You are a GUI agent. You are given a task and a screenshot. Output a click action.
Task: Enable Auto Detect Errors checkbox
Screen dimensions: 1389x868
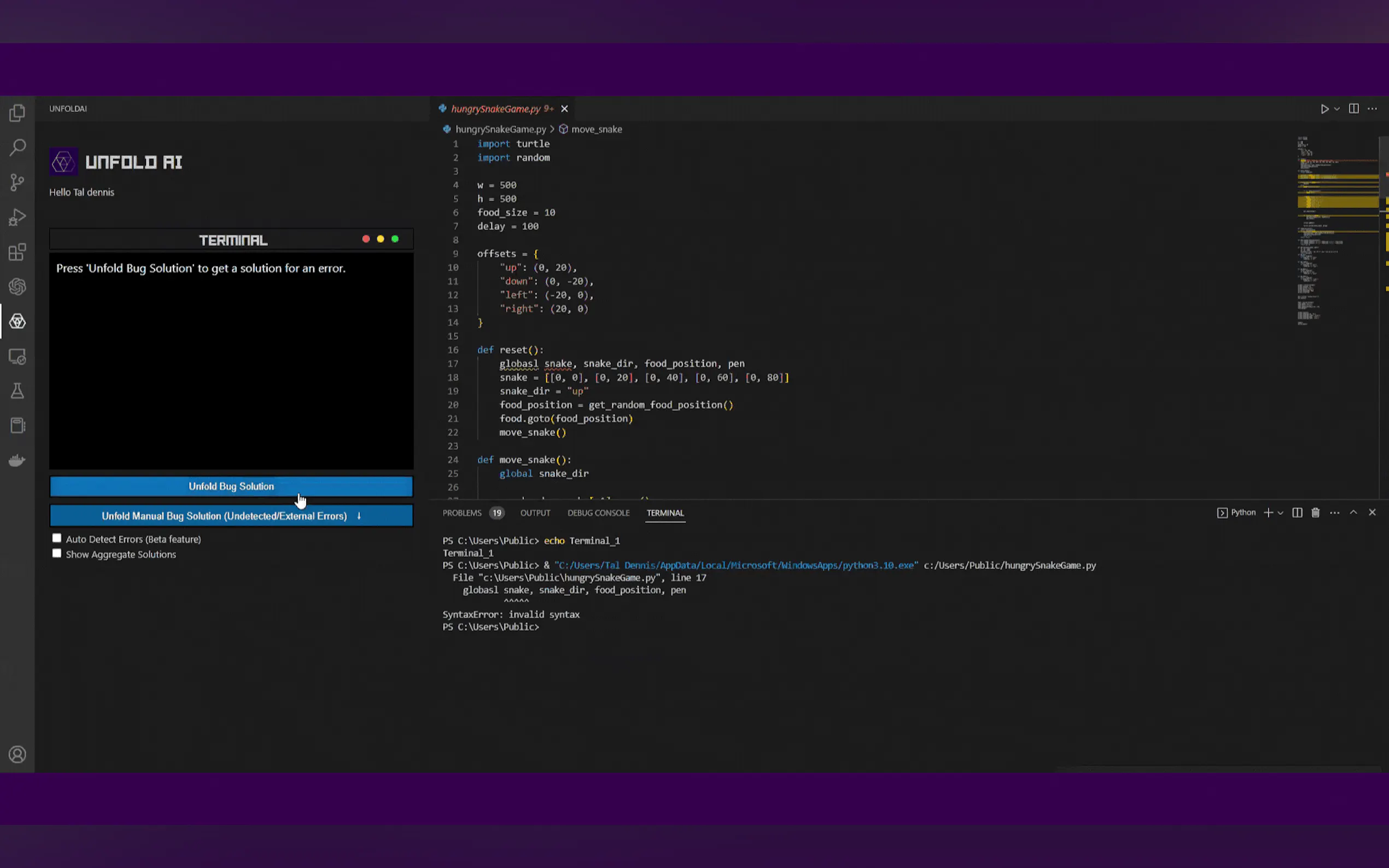pyautogui.click(x=57, y=538)
